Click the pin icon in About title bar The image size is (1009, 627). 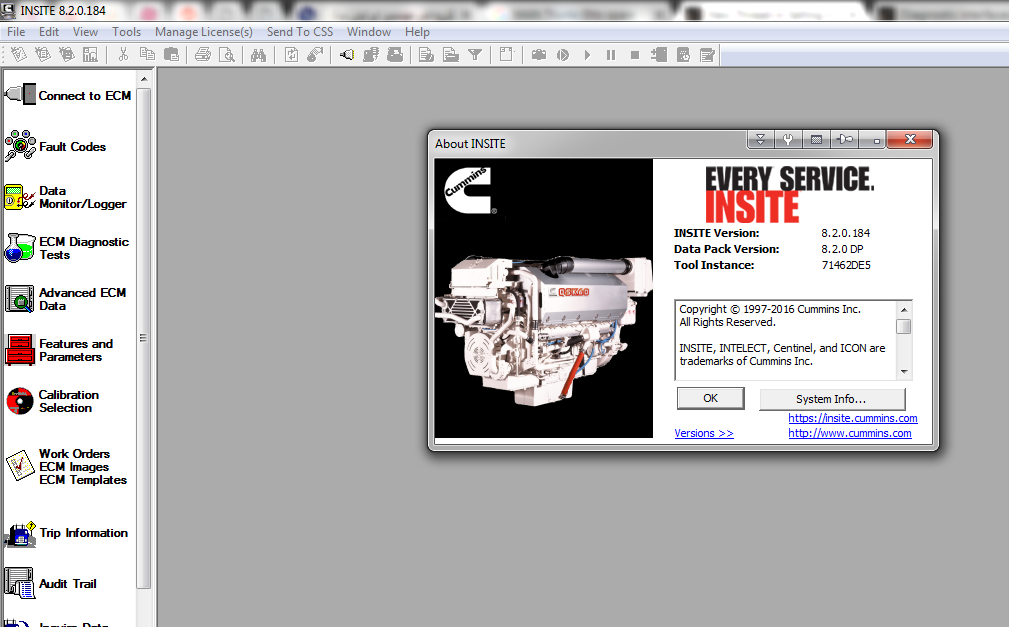coord(844,139)
